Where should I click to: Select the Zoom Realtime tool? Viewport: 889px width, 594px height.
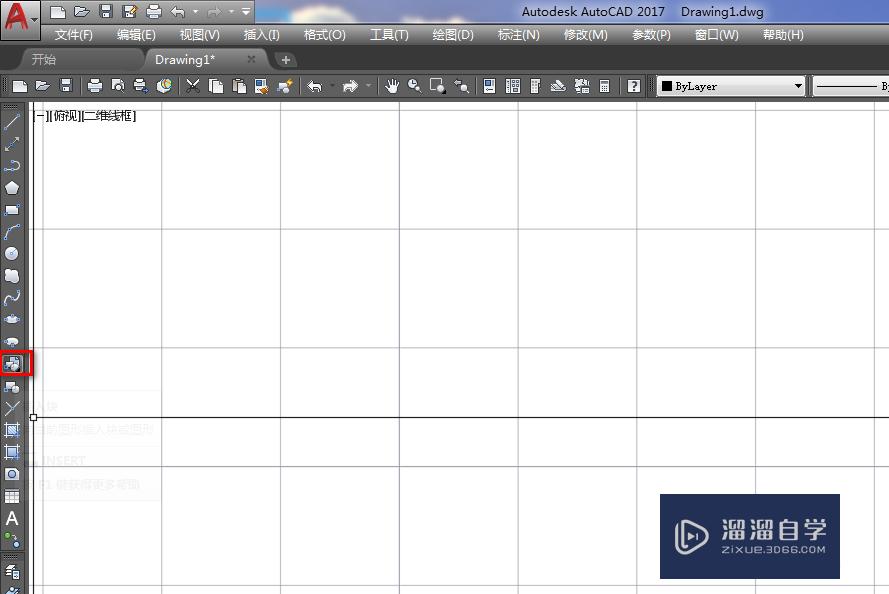[414, 86]
